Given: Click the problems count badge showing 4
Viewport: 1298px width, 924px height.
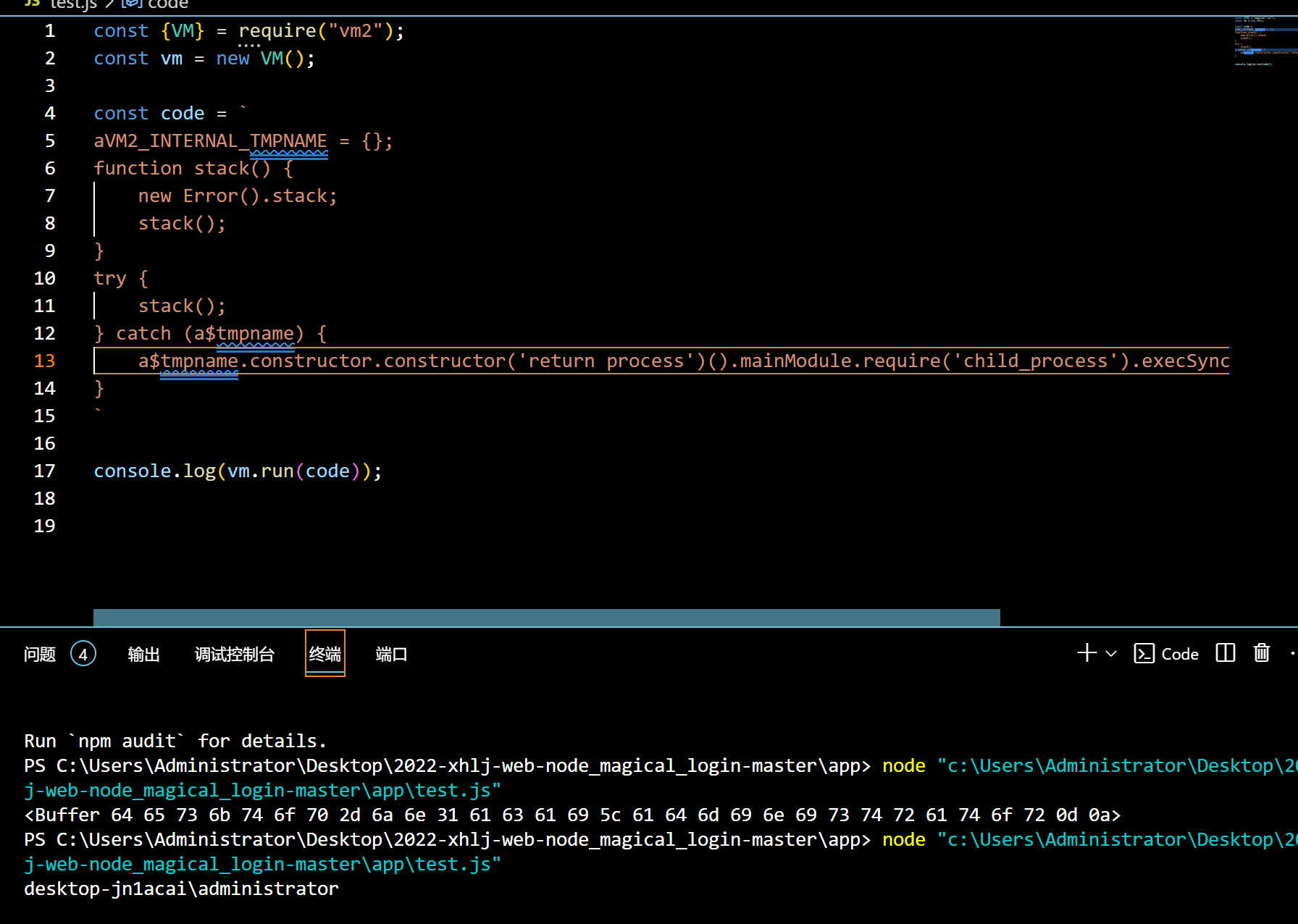Looking at the screenshot, I should pyautogui.click(x=83, y=655).
